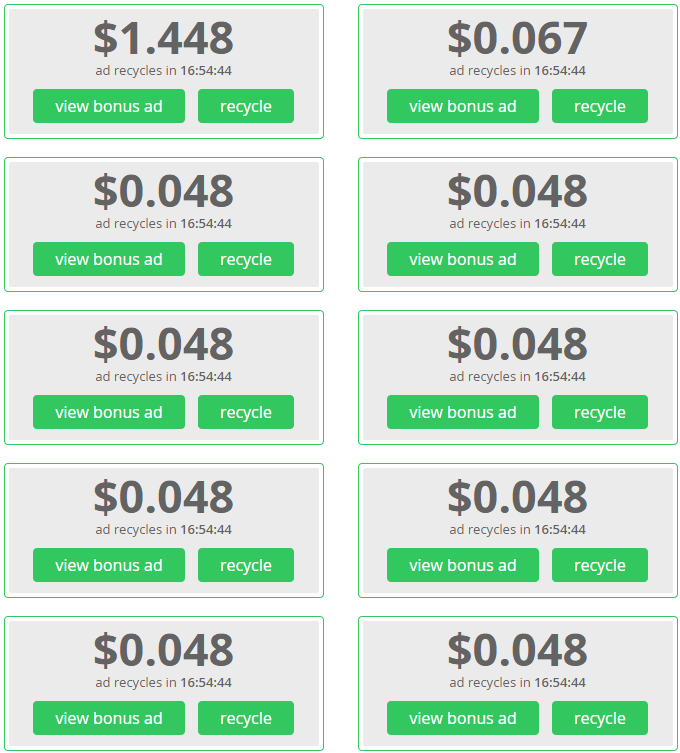680x753 pixels.
Task: Recycle the fourth row right $0.048 ad
Action: click(600, 565)
